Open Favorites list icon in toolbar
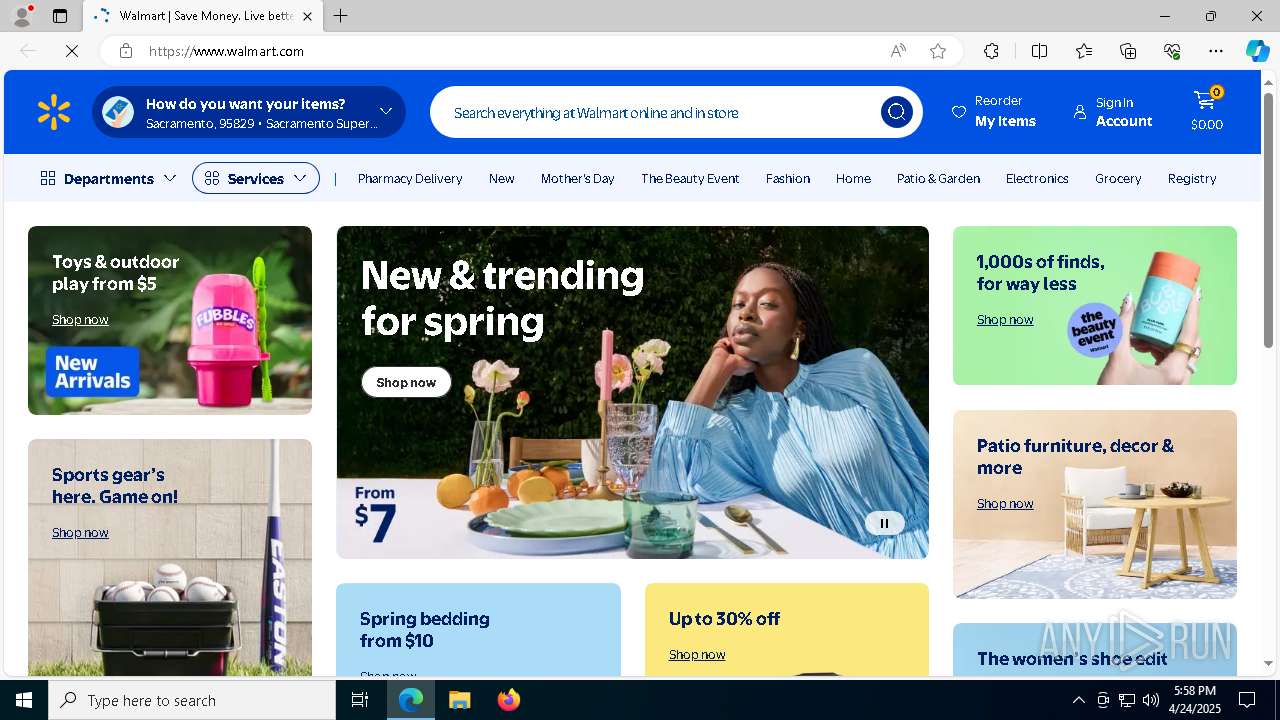The image size is (1280, 720). 1084,51
